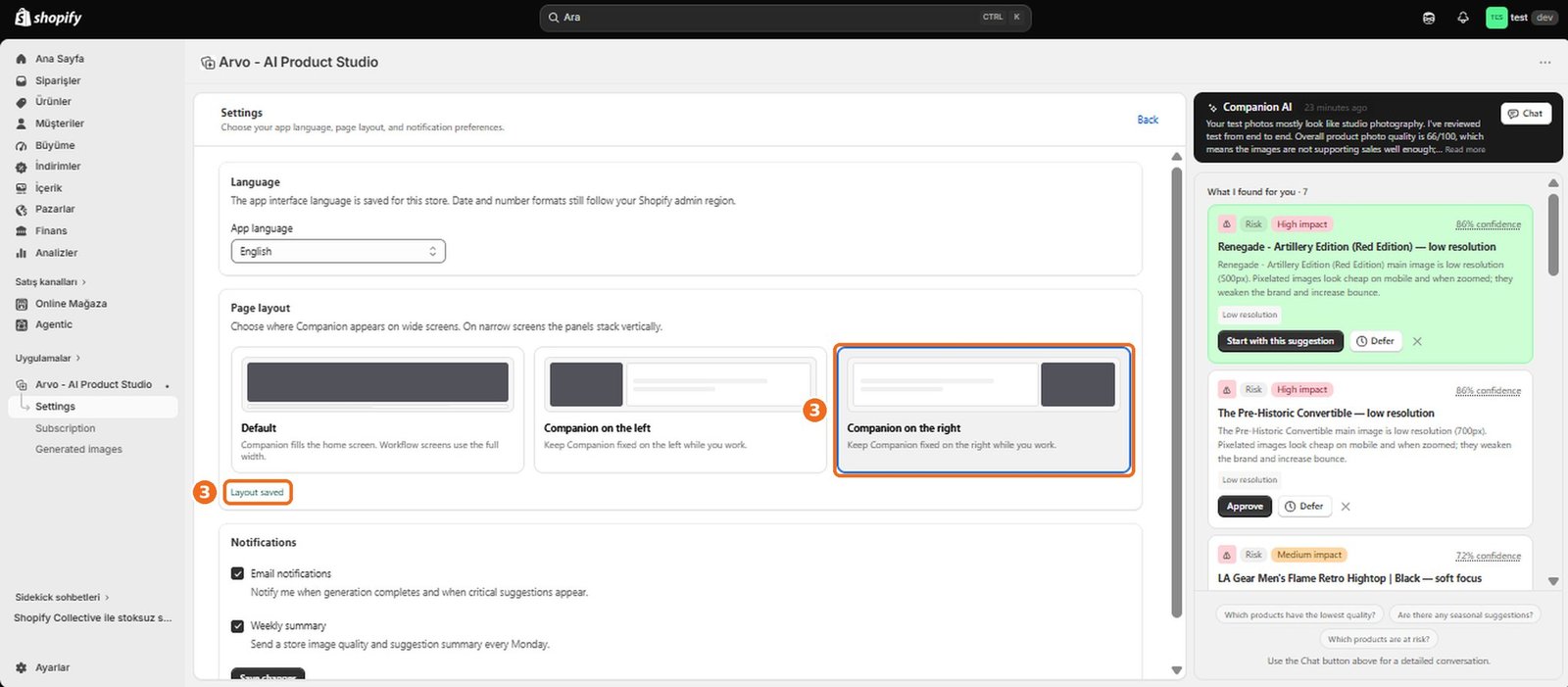Click the 86% confidence link on Renegade
Screen dimensions: 1568x687
1488,224
